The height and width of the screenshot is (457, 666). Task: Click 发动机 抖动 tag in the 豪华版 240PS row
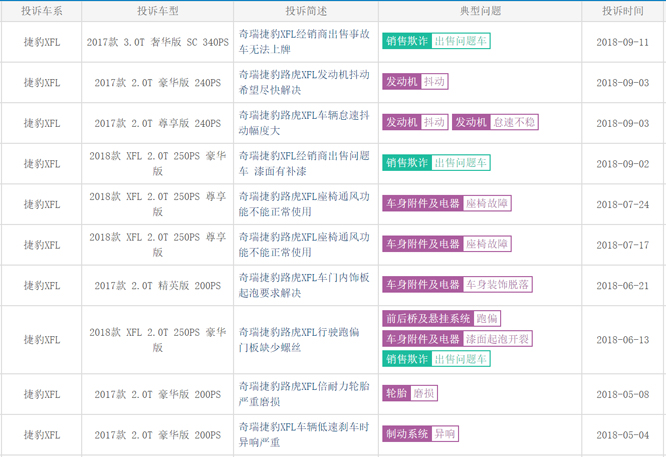tap(415, 82)
